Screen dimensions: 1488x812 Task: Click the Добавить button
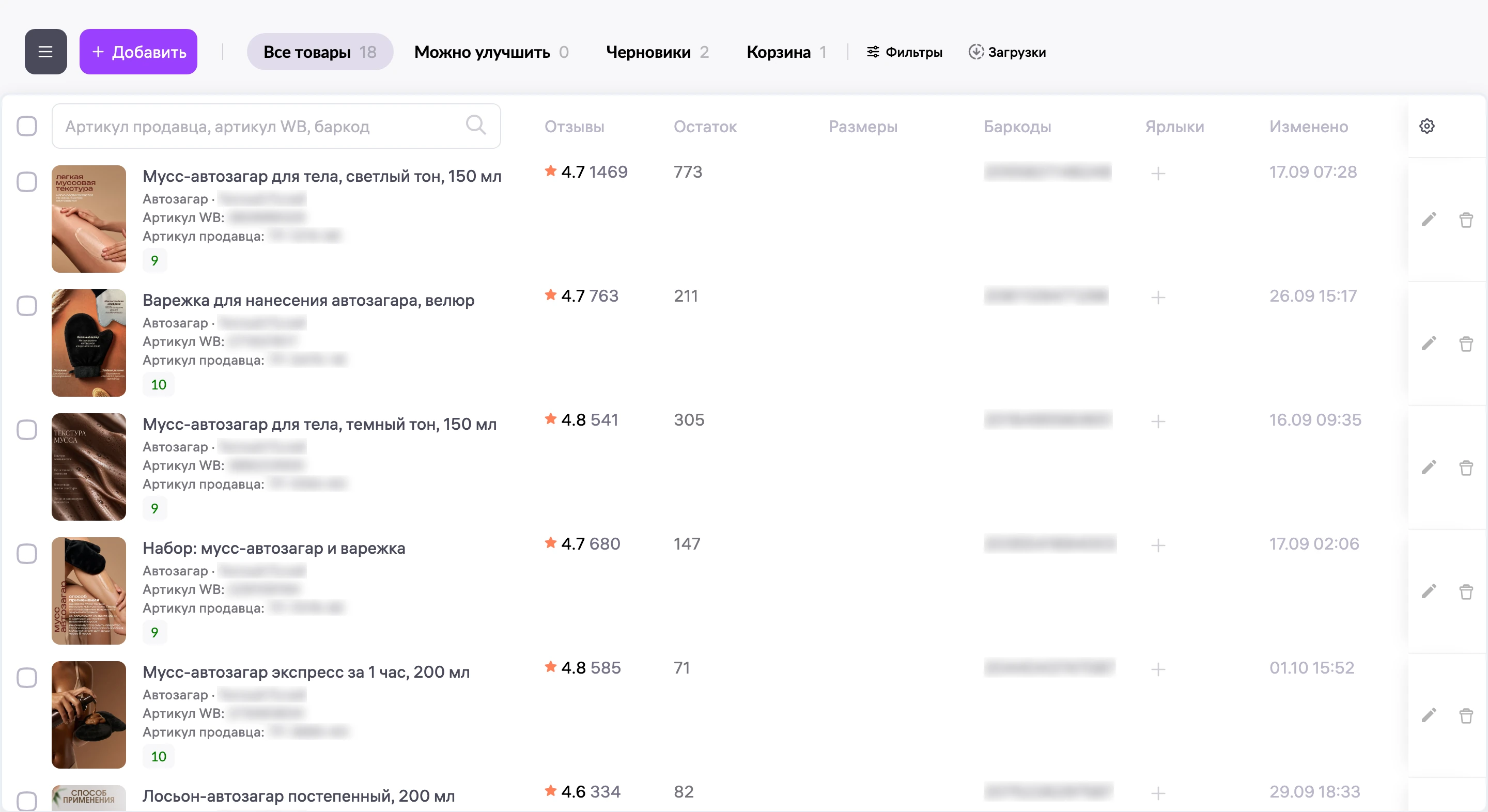pos(138,52)
